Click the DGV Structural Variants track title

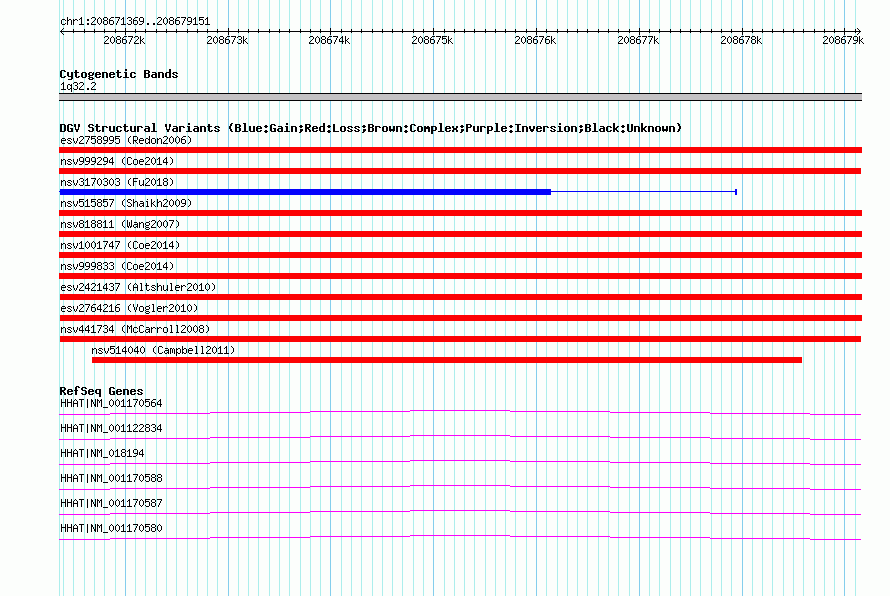click(370, 128)
